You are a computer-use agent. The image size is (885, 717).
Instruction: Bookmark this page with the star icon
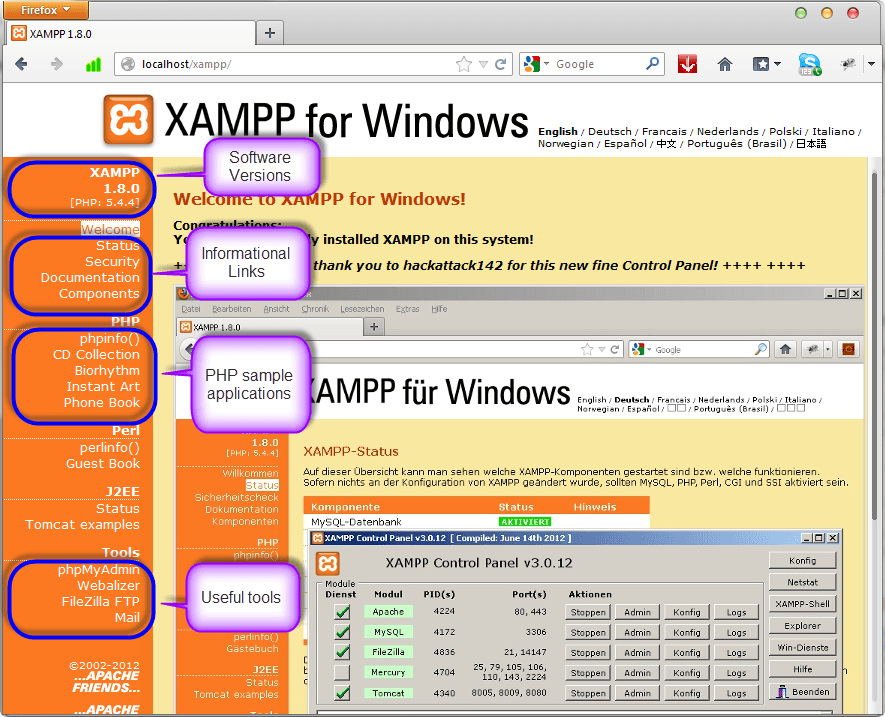coord(463,64)
